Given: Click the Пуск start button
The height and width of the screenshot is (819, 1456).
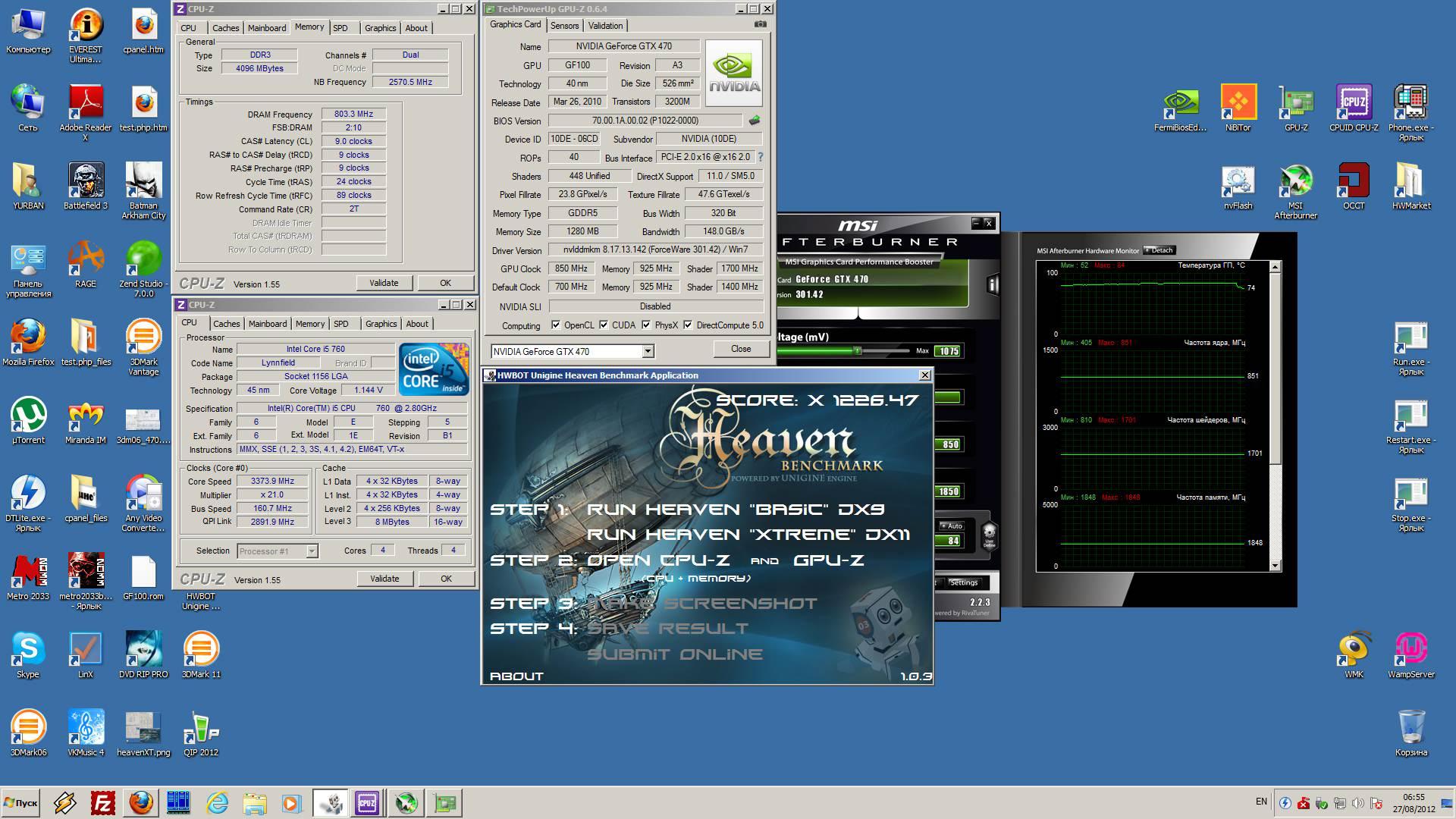Looking at the screenshot, I should coord(20,803).
